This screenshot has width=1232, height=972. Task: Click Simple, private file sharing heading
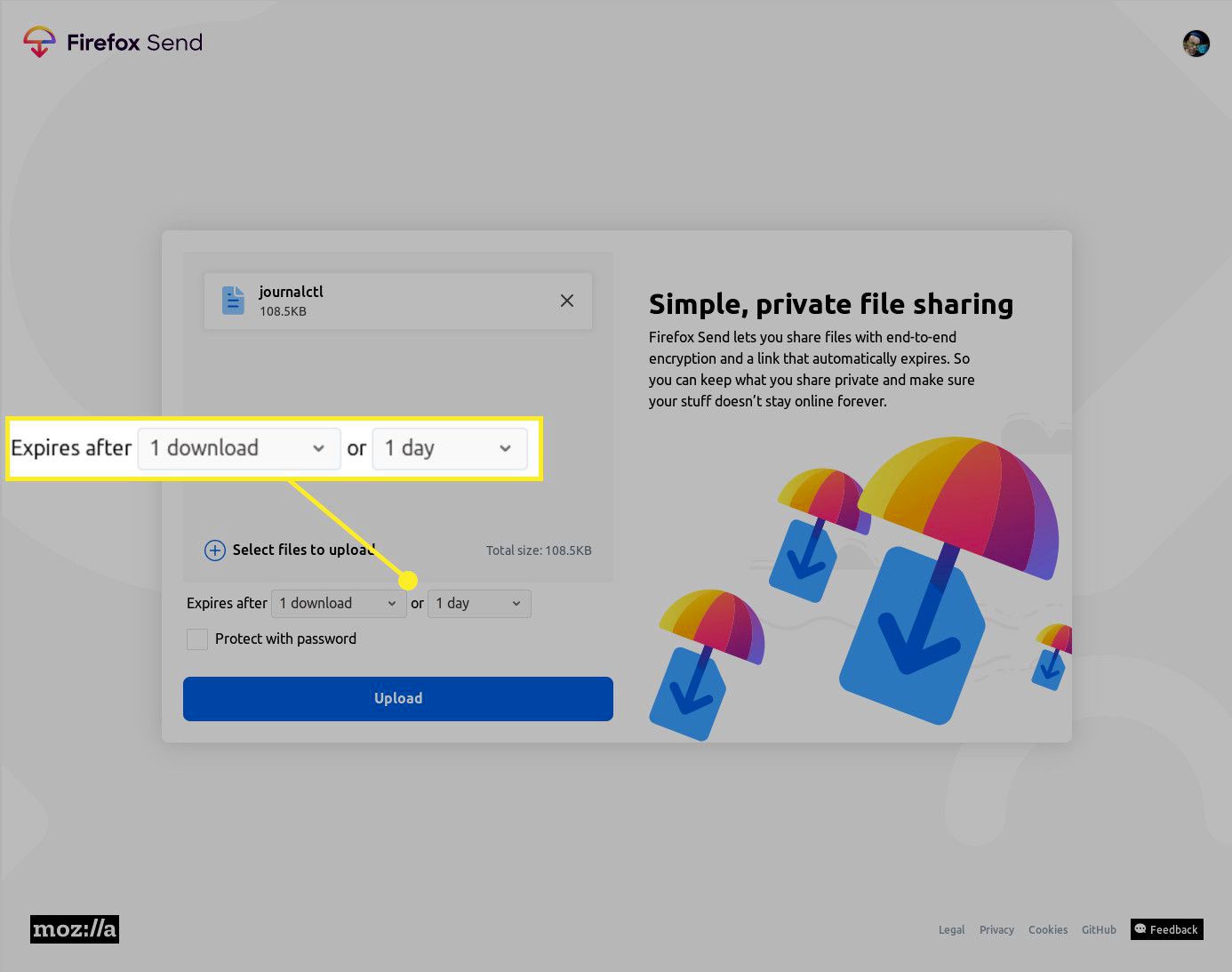click(831, 304)
